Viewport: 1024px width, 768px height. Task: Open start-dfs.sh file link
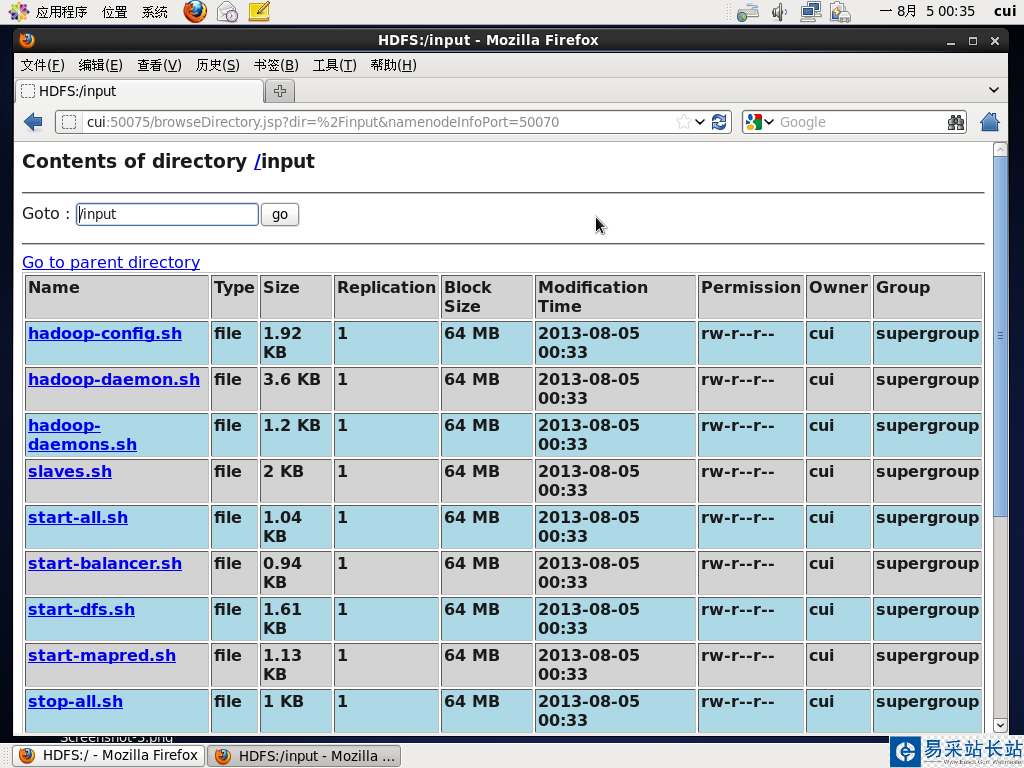81,609
